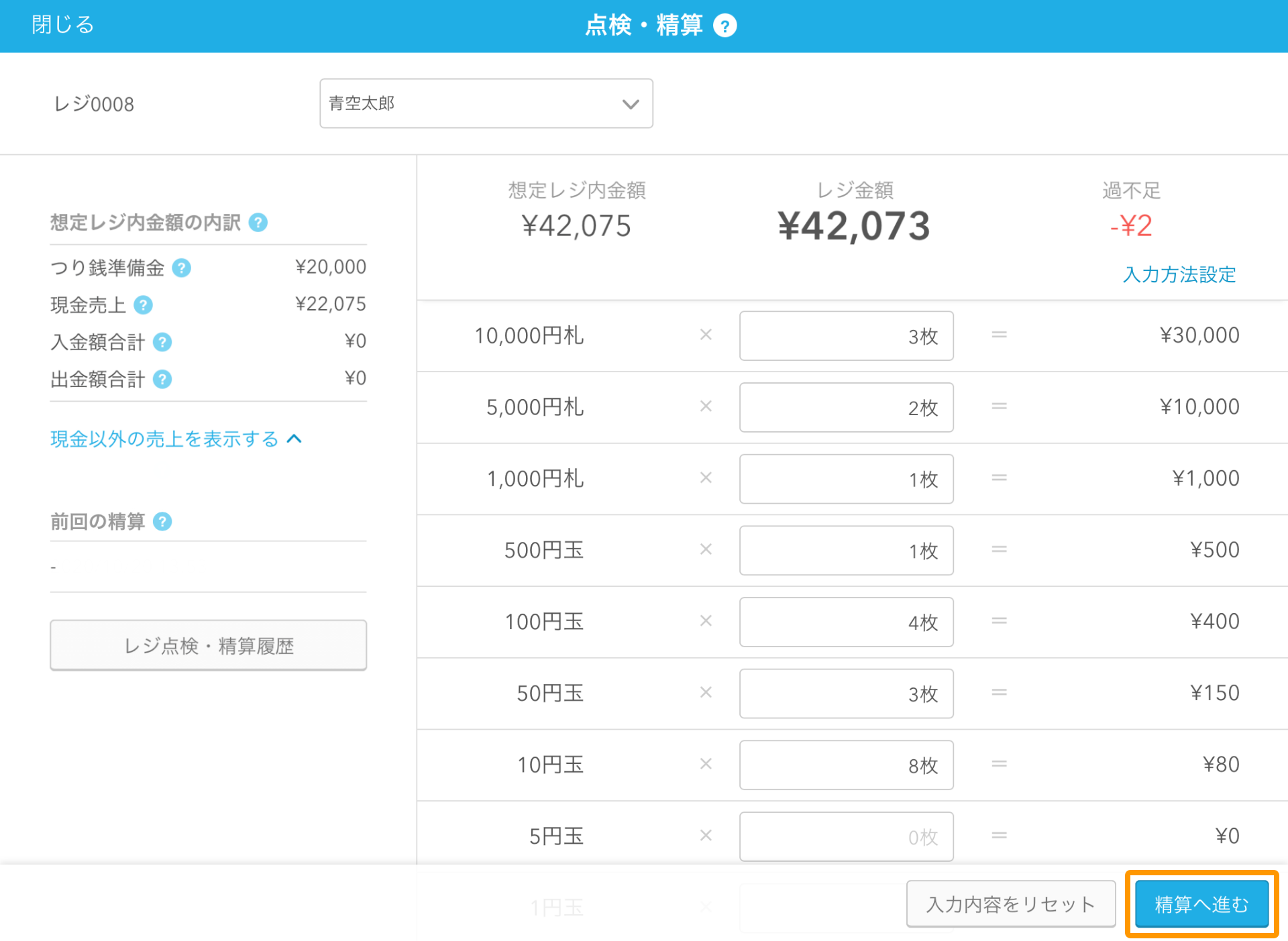
Task: Click the ¥1,000 row total
Action: [1205, 478]
